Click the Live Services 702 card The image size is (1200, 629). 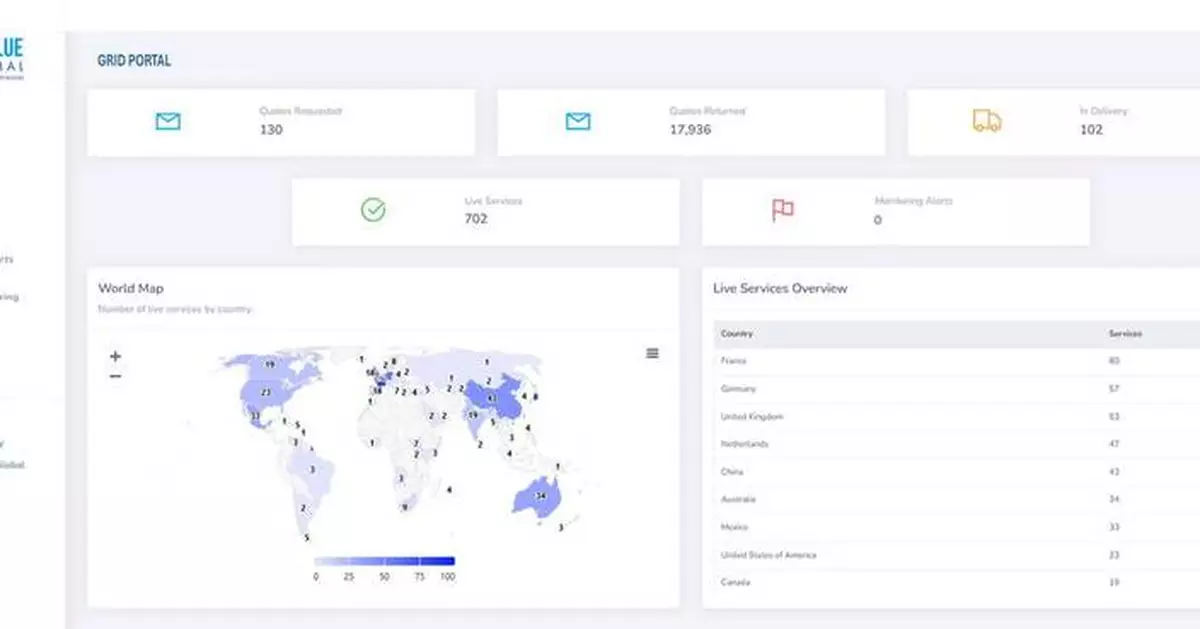pos(486,211)
